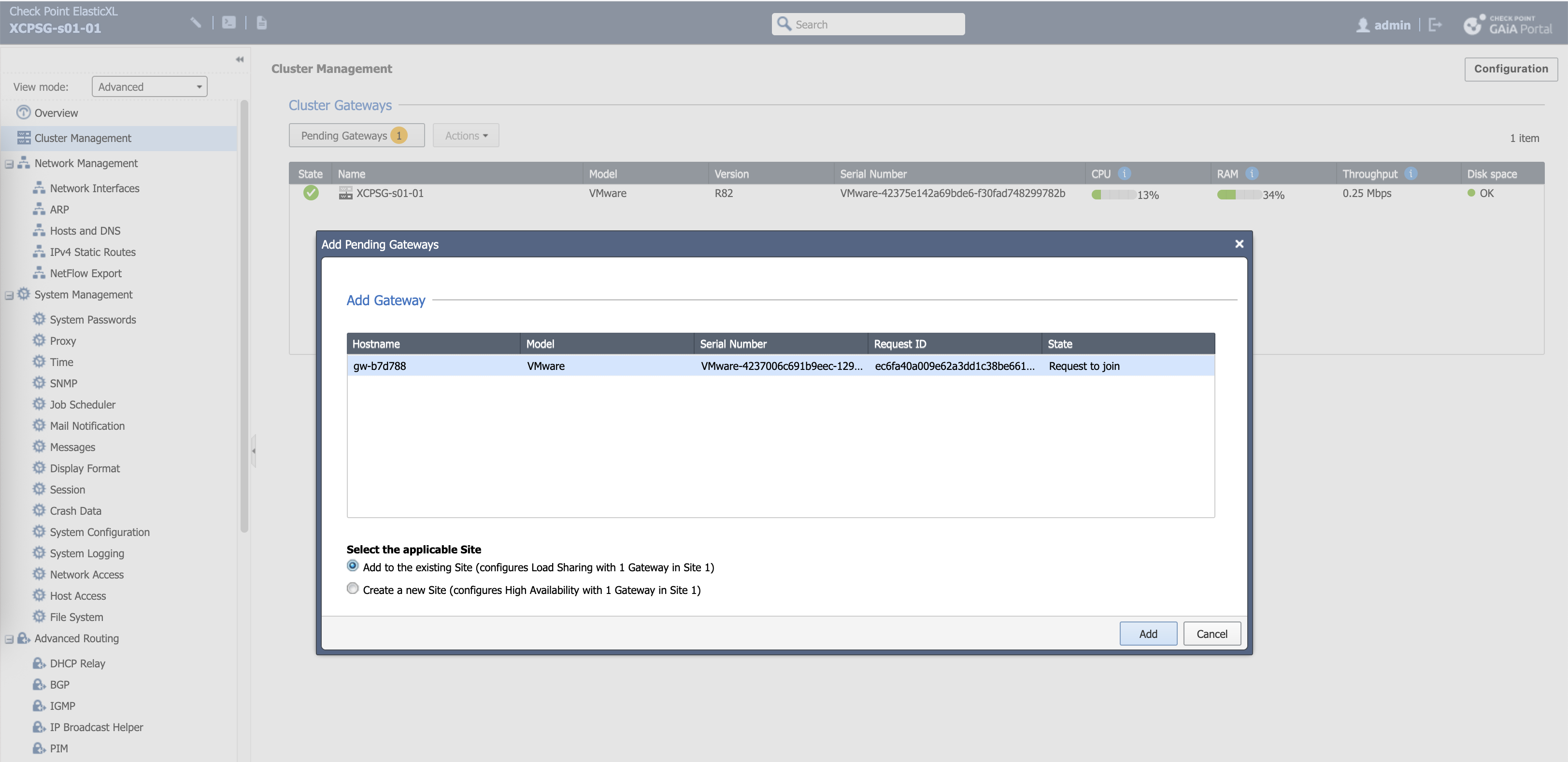Viewport: 1568px width, 762px height.
Task: Click the CPU usage progress bar
Action: [1112, 195]
